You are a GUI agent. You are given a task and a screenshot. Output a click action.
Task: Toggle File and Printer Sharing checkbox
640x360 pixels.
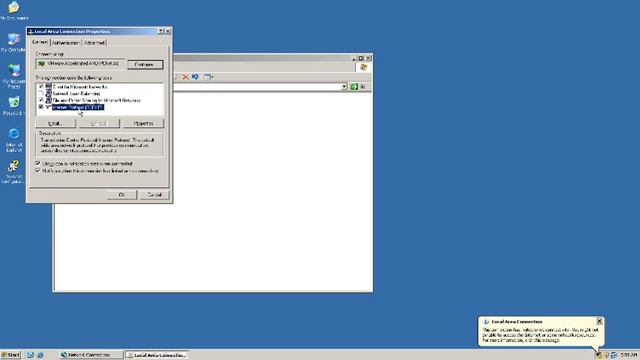tap(41, 100)
